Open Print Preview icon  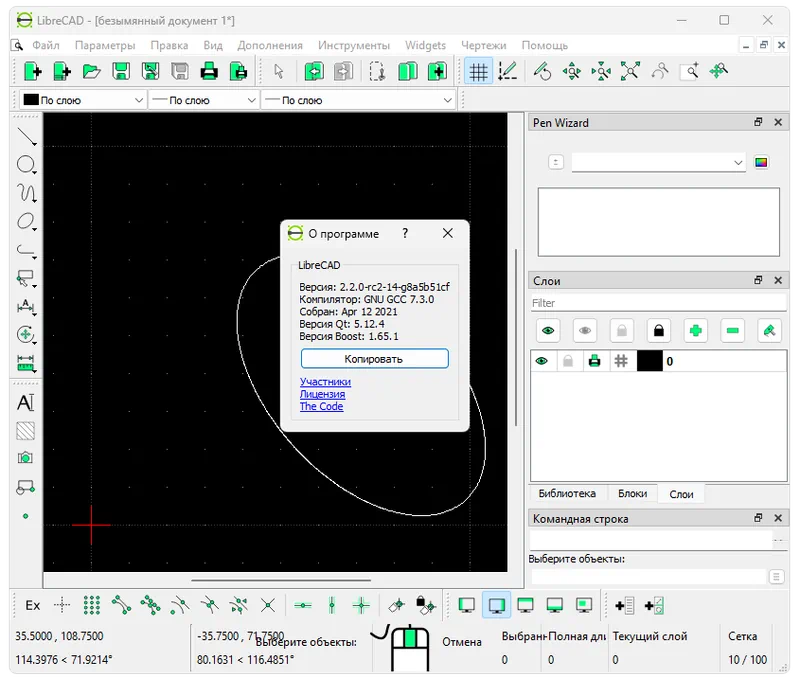(238, 71)
